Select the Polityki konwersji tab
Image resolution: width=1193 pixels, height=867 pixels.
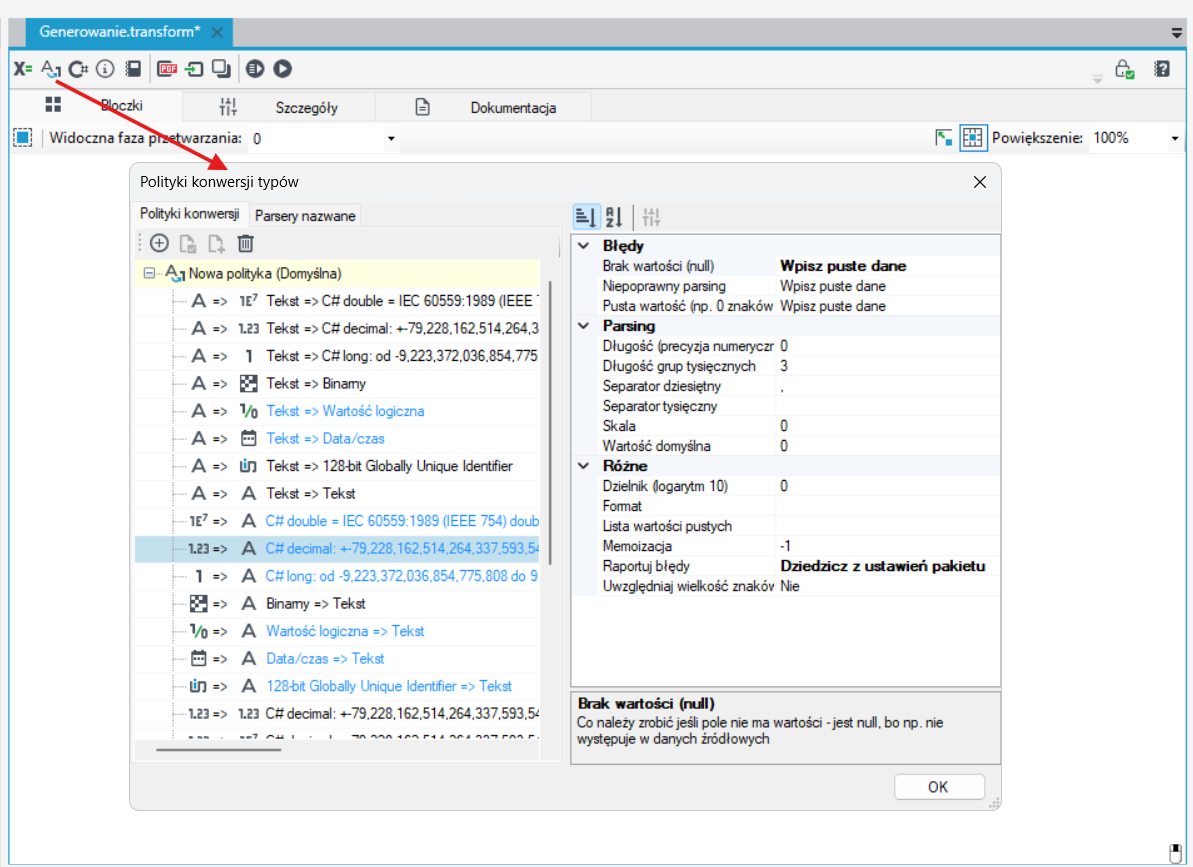coord(190,214)
